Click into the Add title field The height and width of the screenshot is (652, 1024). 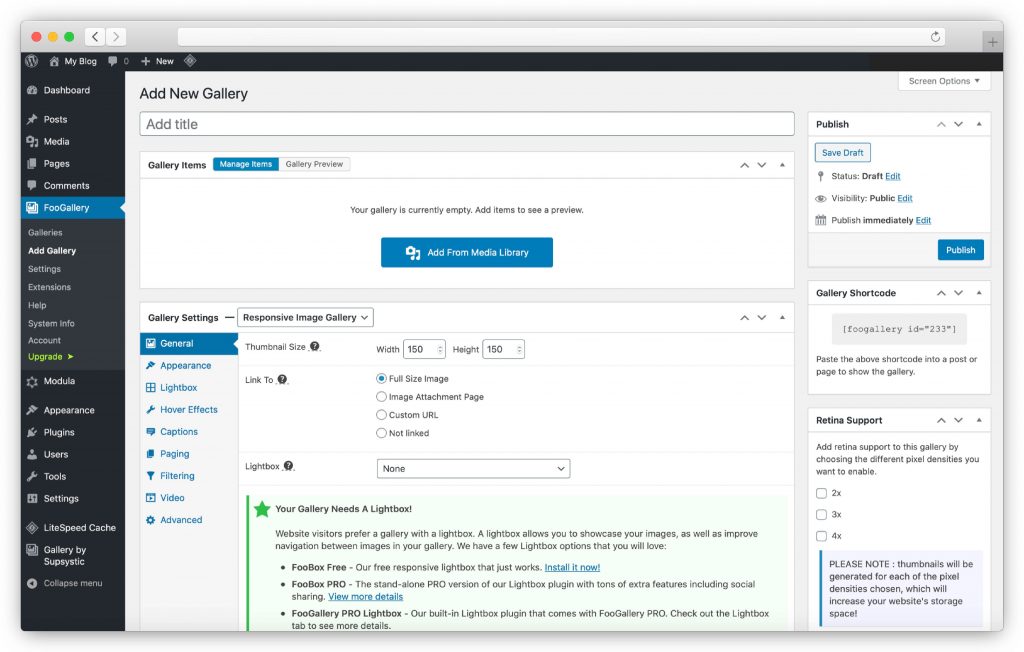[x=466, y=124]
